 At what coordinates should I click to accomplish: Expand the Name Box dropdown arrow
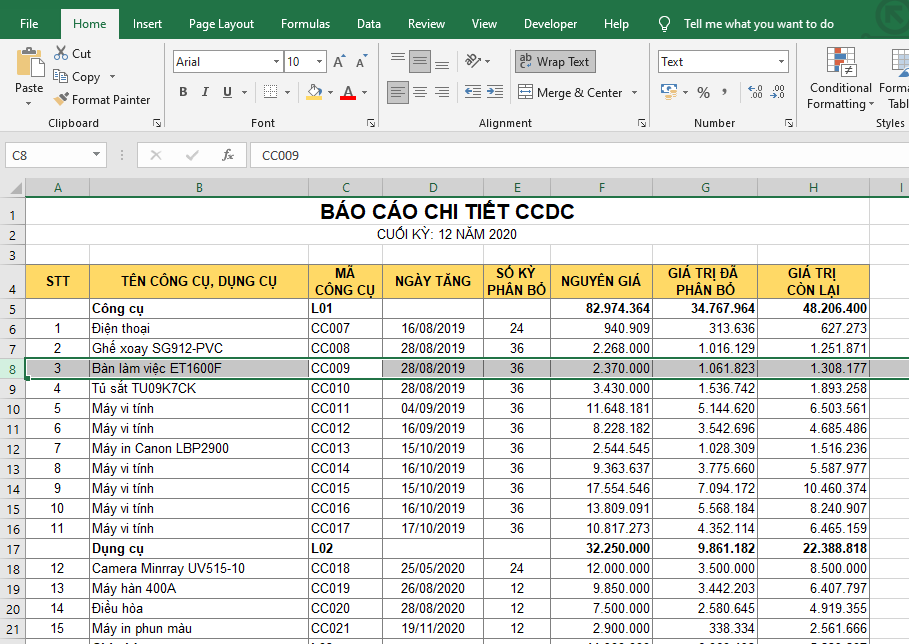97,155
